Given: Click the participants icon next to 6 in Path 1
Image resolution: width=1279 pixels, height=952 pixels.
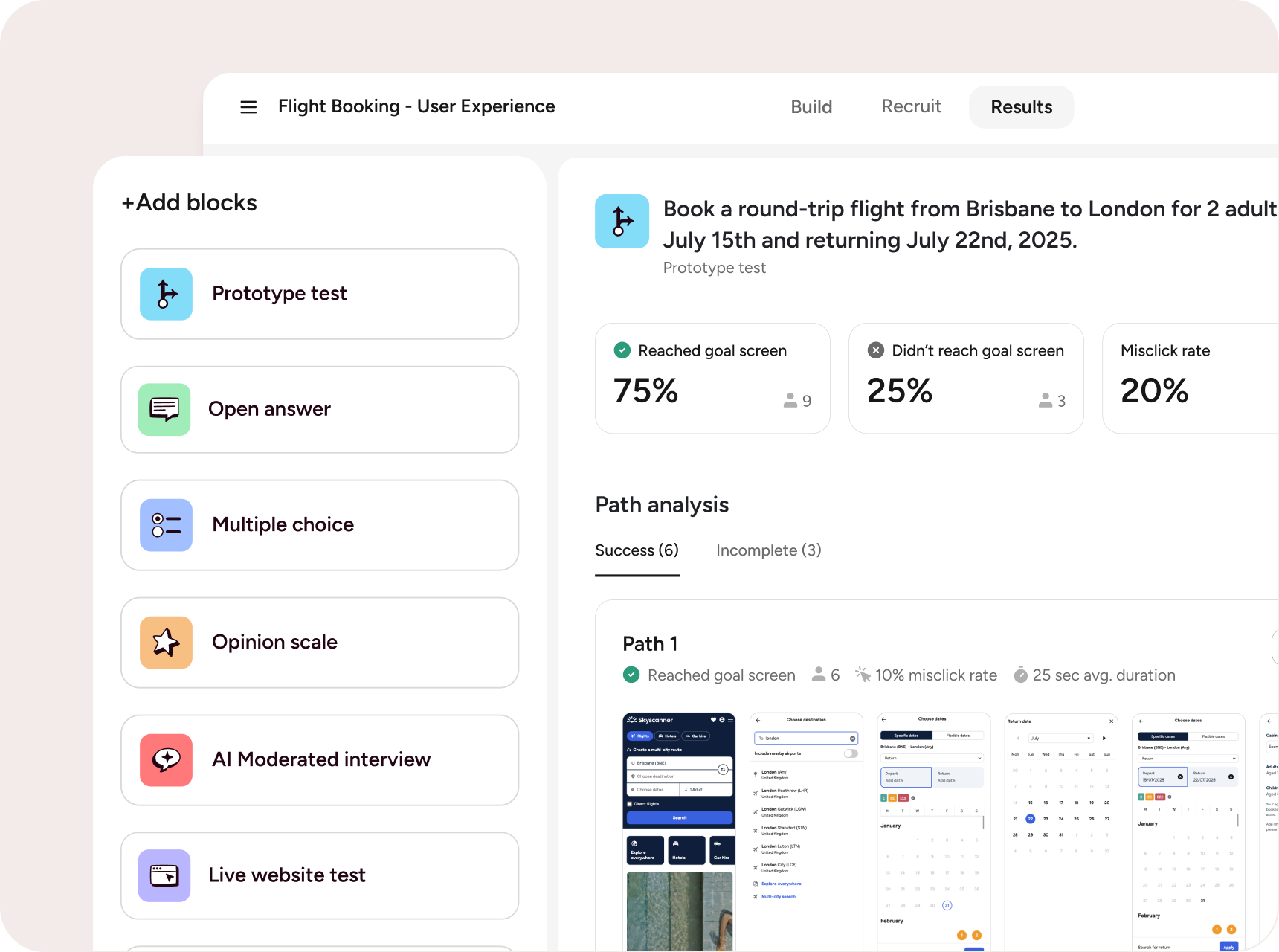Looking at the screenshot, I should point(819,675).
